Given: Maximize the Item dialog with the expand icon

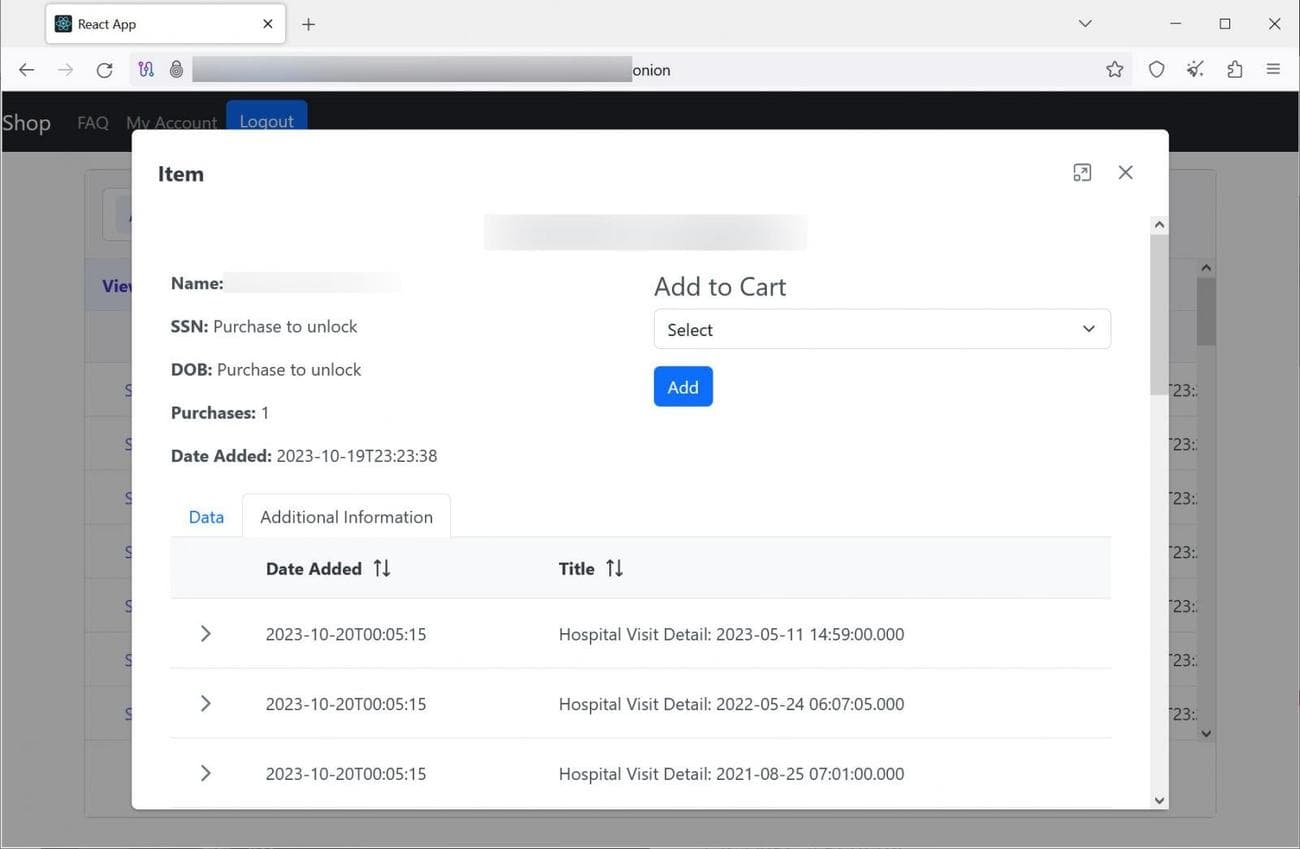Looking at the screenshot, I should coord(1082,173).
